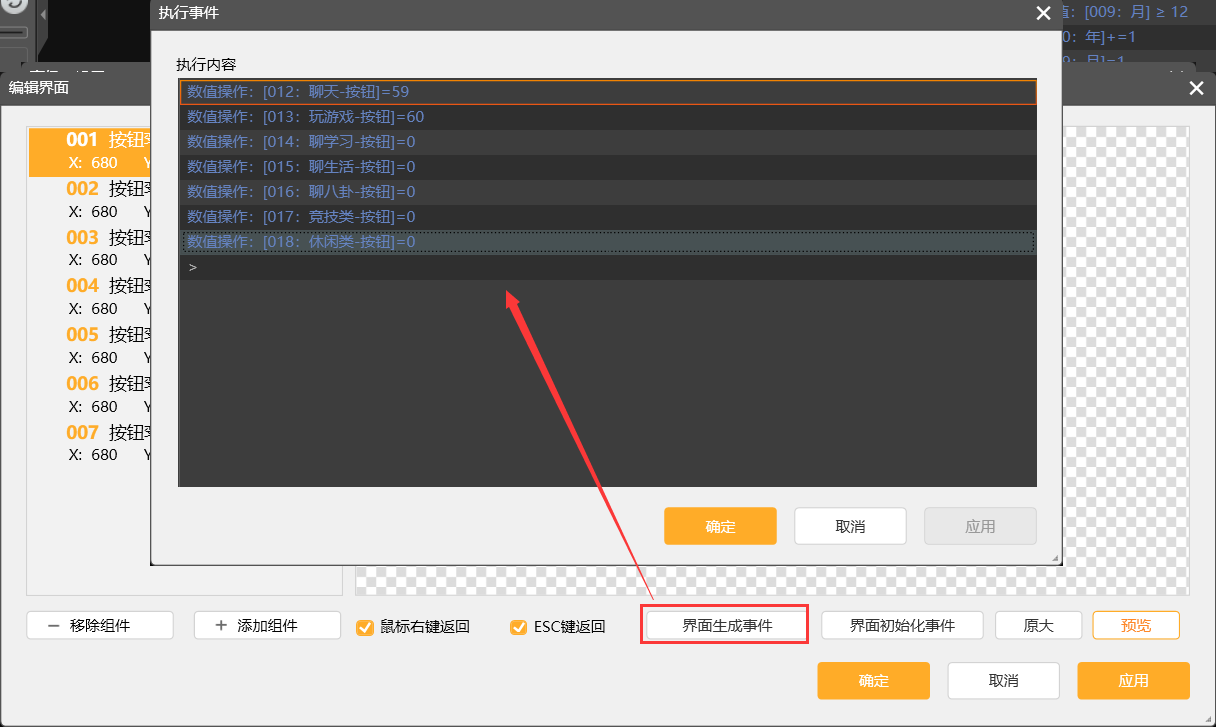This screenshot has width=1216, height=727.
Task: Click the plus icon on 添加组件
Action: point(221,626)
